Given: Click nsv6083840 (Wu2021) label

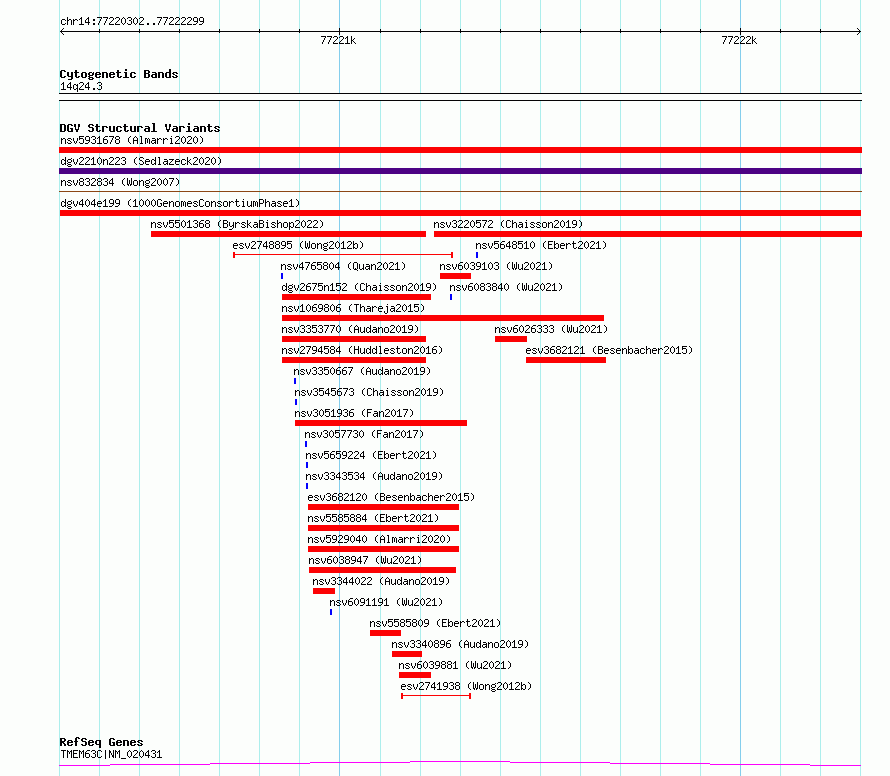Looking at the screenshot, I should pyautogui.click(x=506, y=287).
